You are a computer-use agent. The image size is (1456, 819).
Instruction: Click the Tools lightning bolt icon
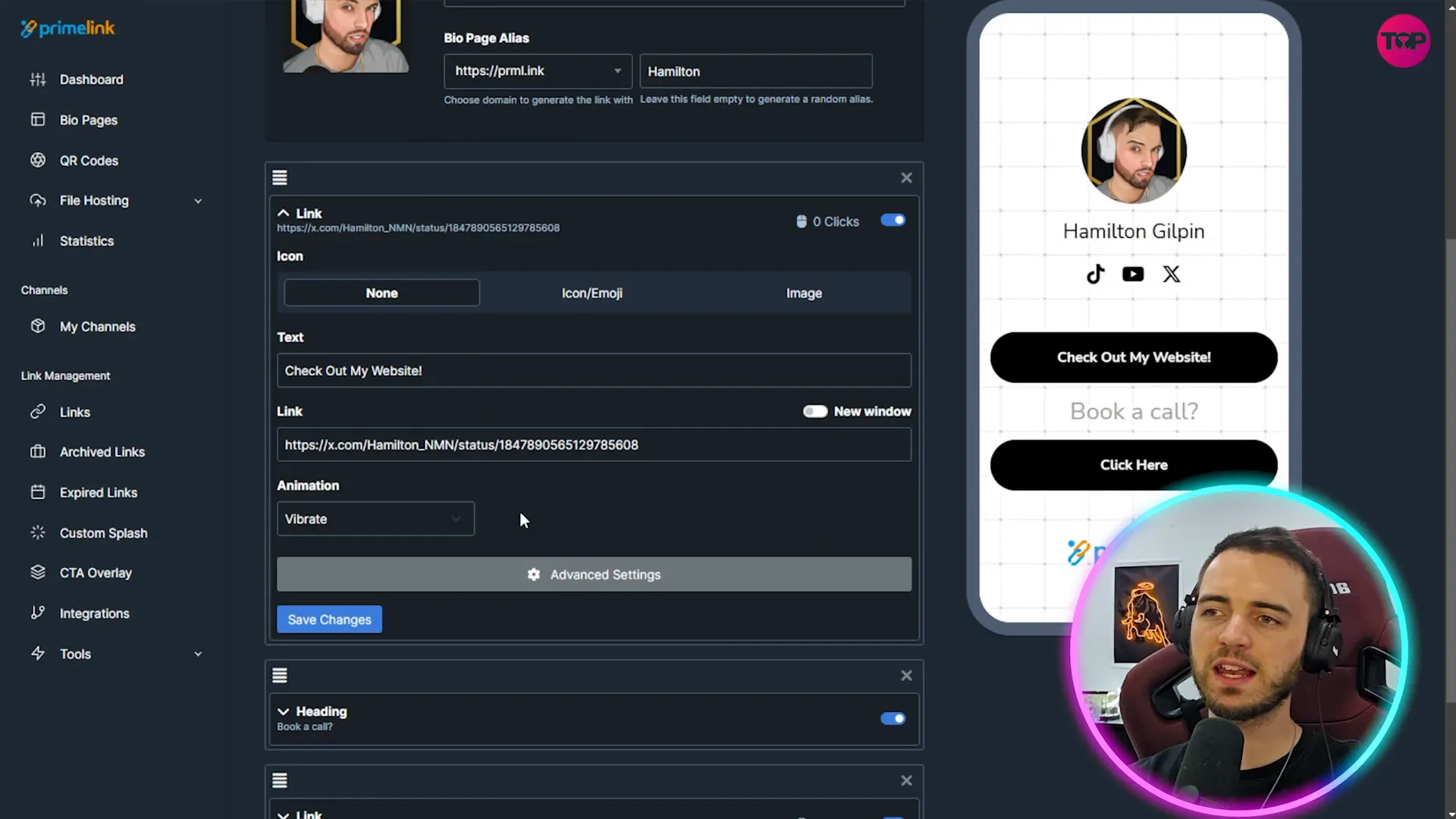38,653
